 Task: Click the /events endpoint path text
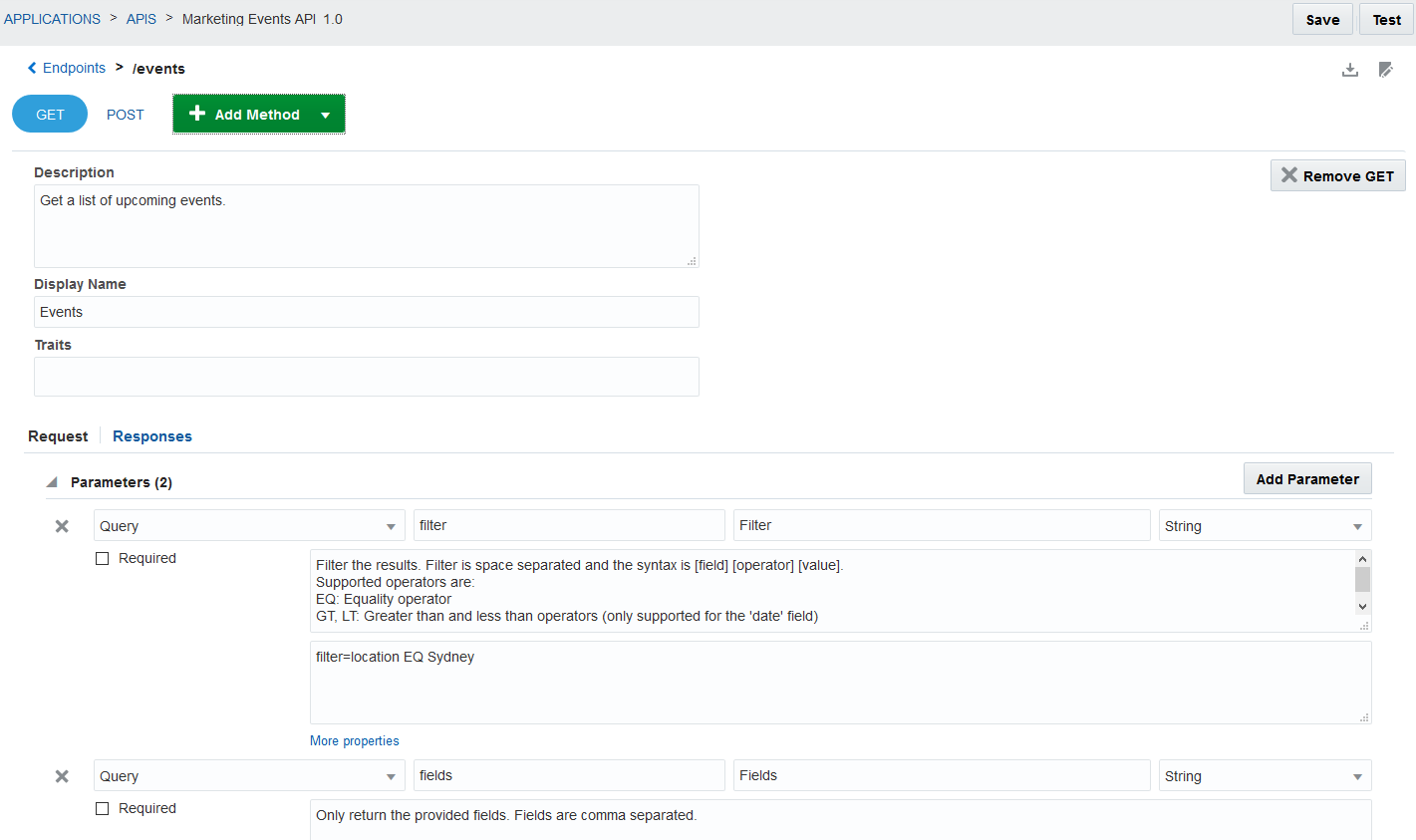click(x=158, y=69)
